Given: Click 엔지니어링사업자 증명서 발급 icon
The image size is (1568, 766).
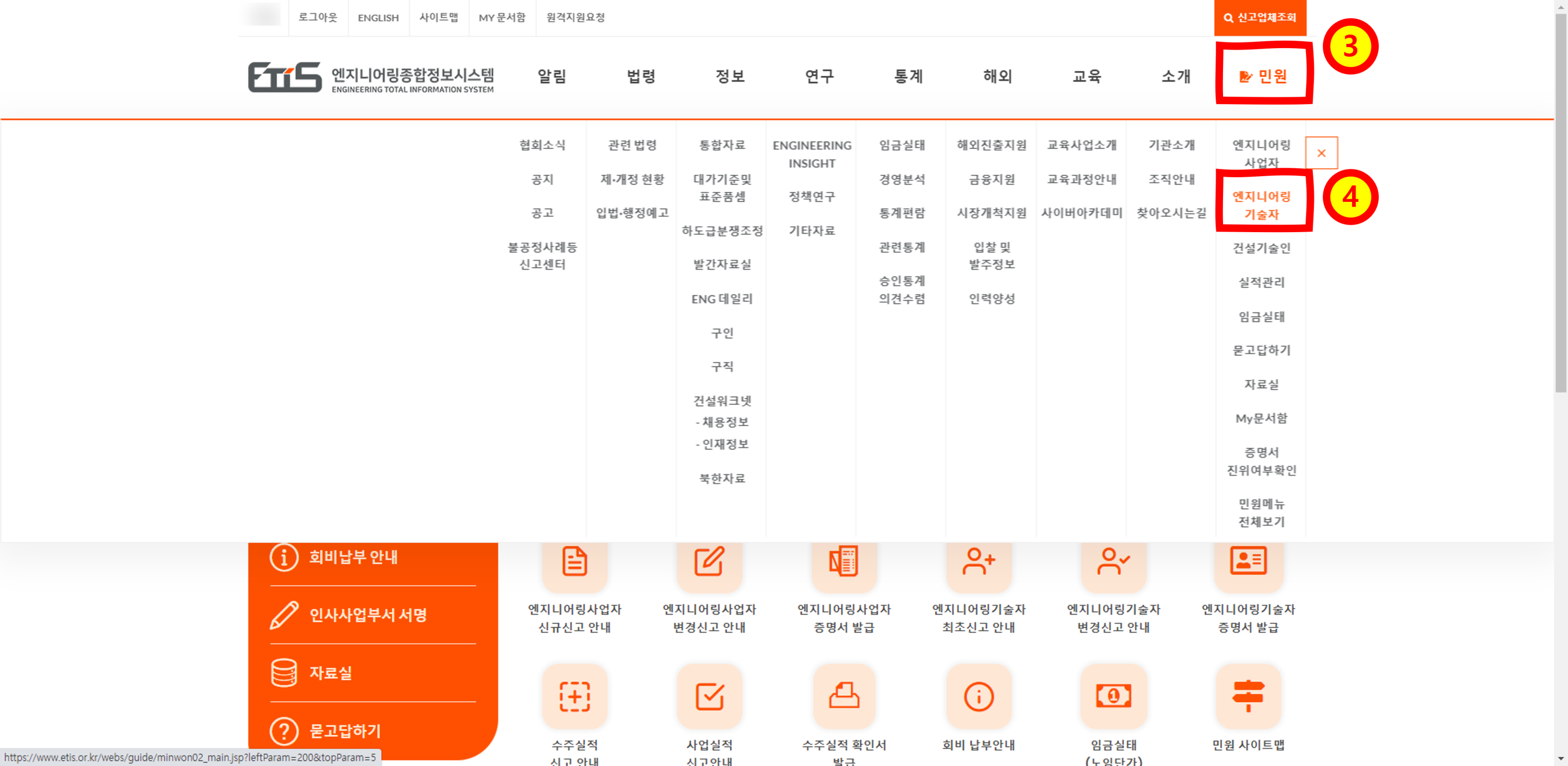Looking at the screenshot, I should point(844,561).
